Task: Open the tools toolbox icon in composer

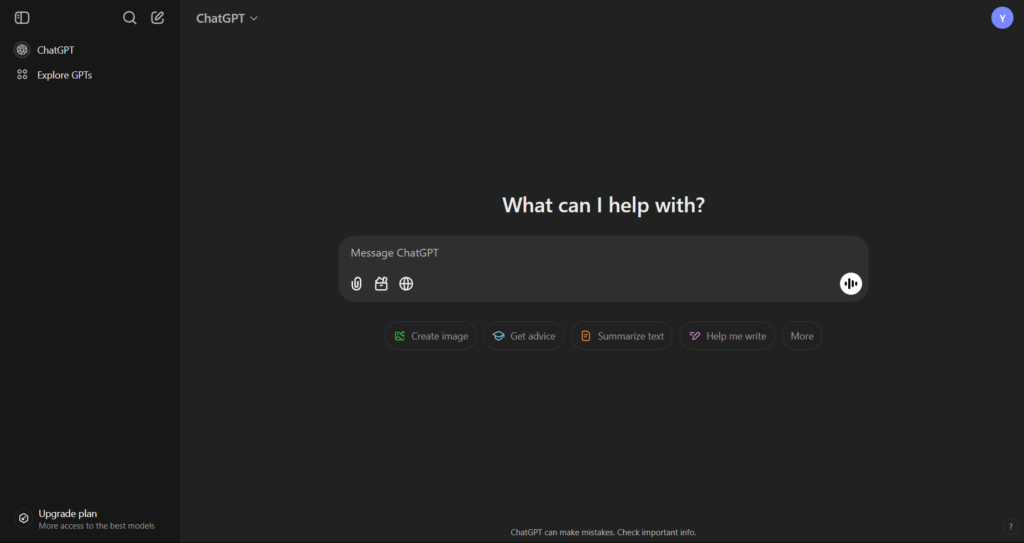Action: click(381, 284)
